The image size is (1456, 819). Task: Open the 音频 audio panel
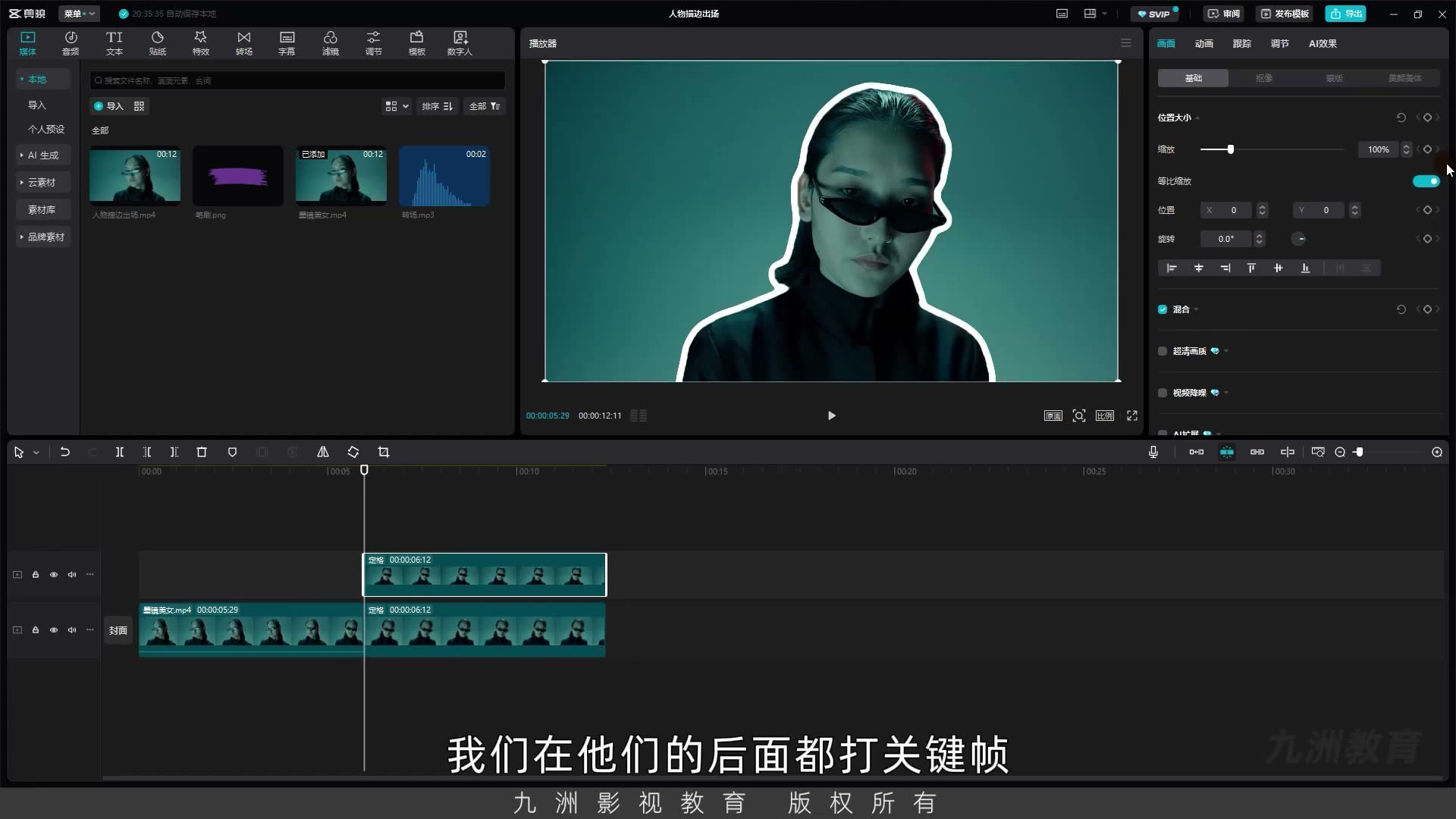pos(71,43)
